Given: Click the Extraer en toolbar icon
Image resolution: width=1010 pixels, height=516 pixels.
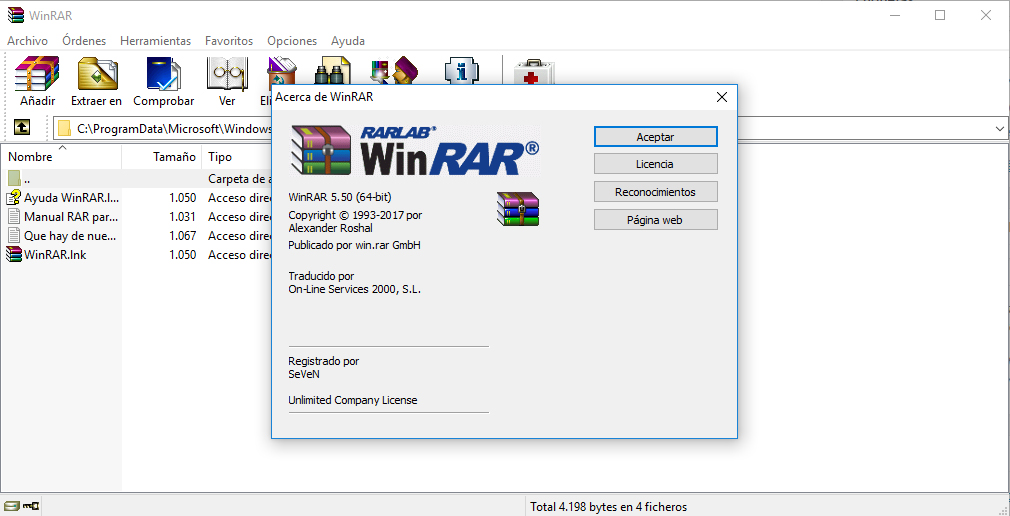Looking at the screenshot, I should (x=97, y=73).
